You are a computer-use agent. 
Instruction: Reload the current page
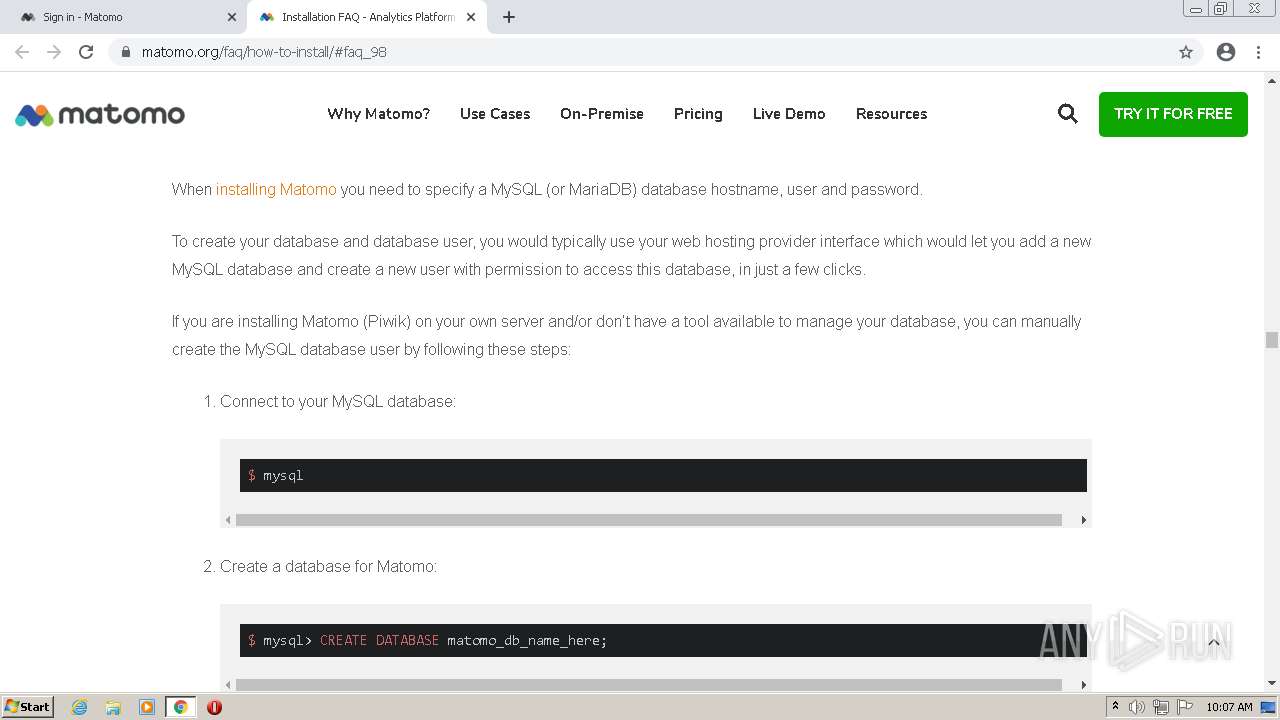tap(86, 52)
